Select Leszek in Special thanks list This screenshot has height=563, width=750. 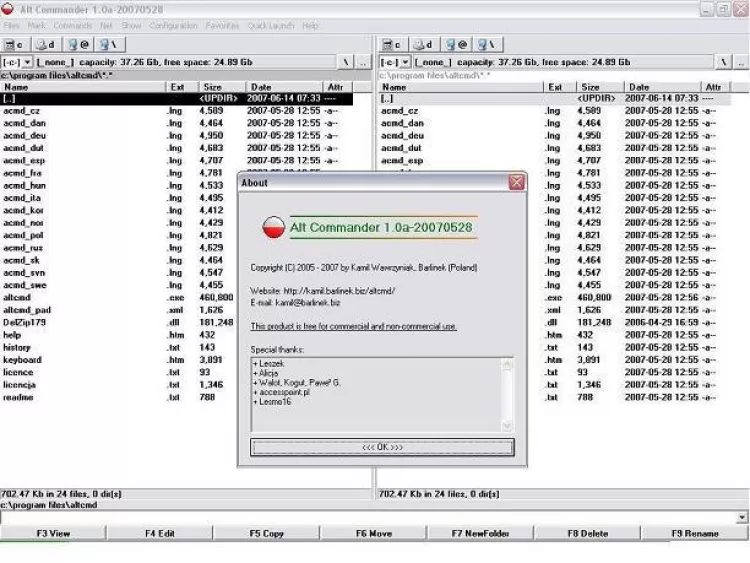point(271,364)
